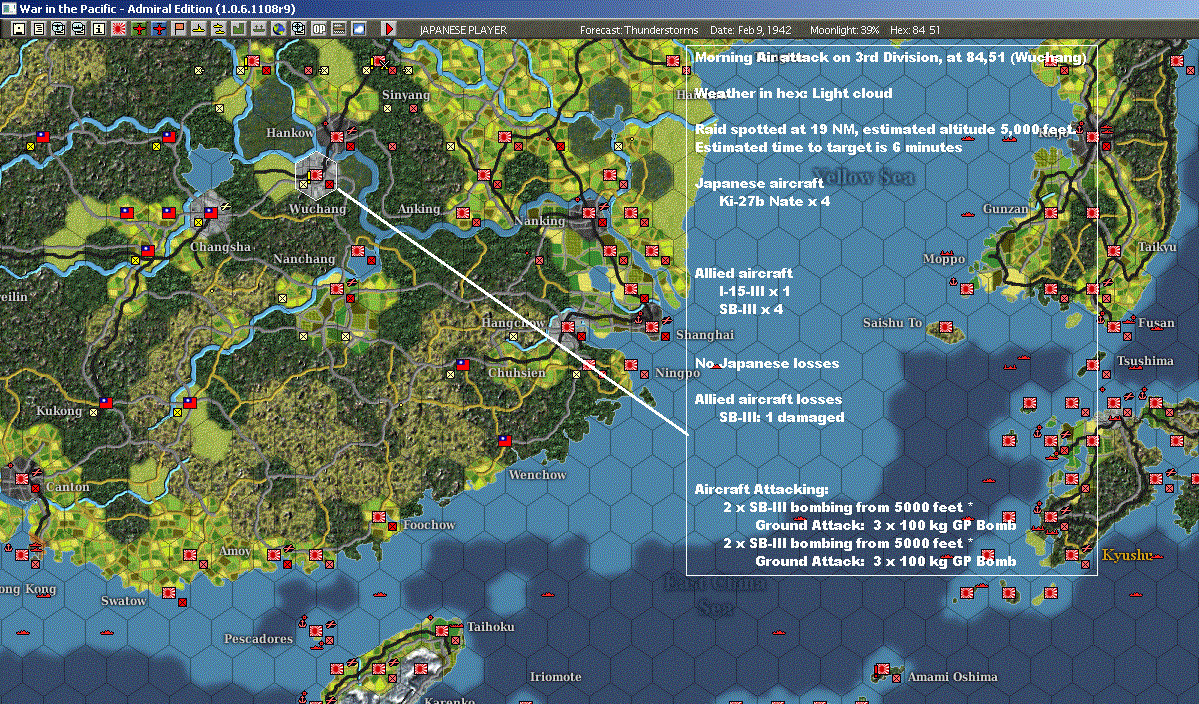
Task: Select Japanese base marker at Hankow
Action: (x=336, y=137)
